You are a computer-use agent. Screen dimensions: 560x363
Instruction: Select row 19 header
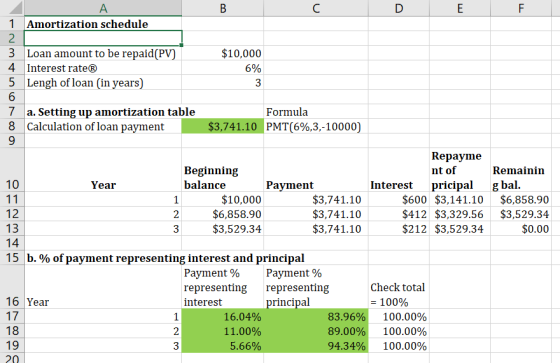(x=12, y=345)
